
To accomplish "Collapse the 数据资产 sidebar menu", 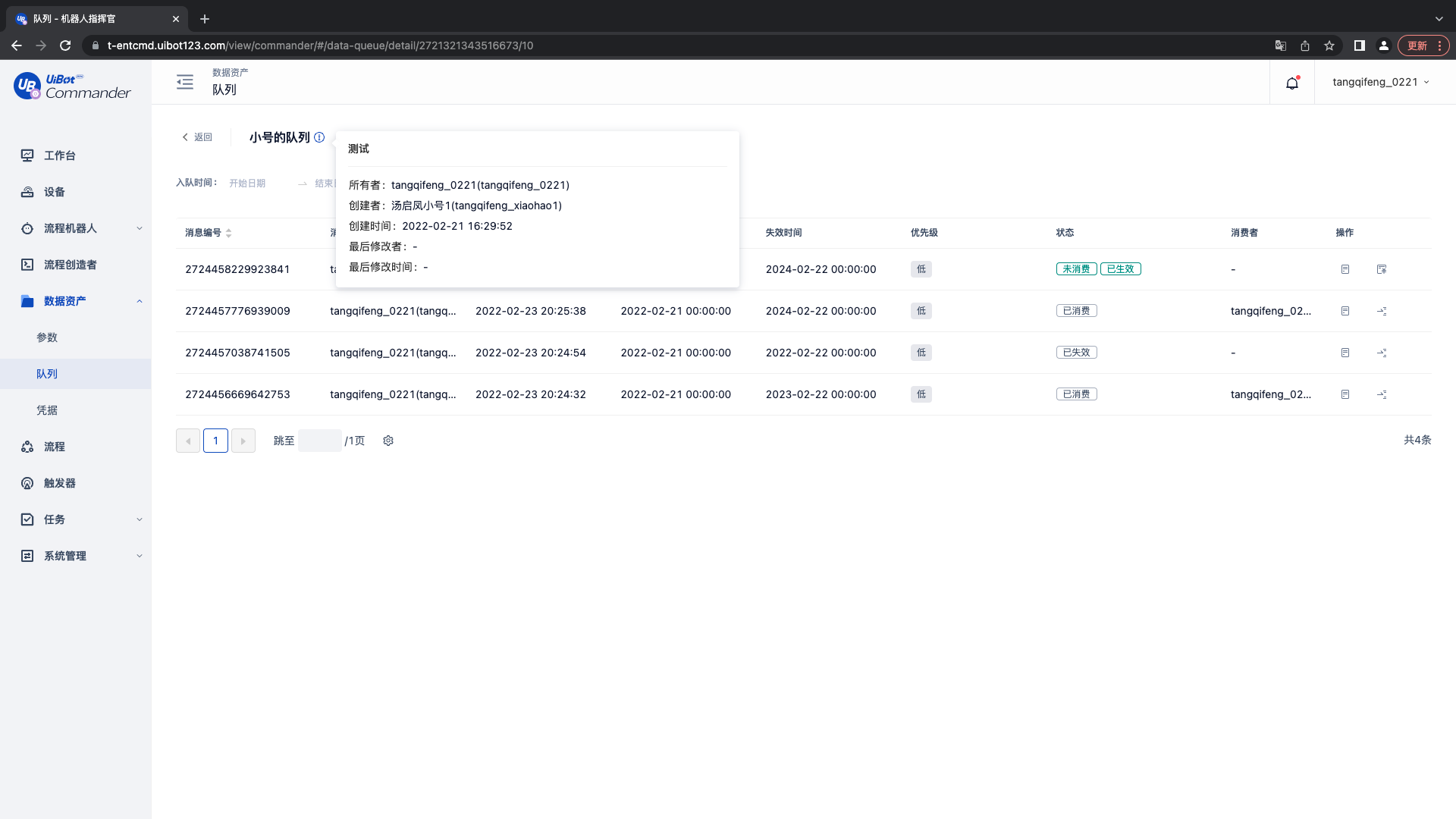I will click(76, 301).
